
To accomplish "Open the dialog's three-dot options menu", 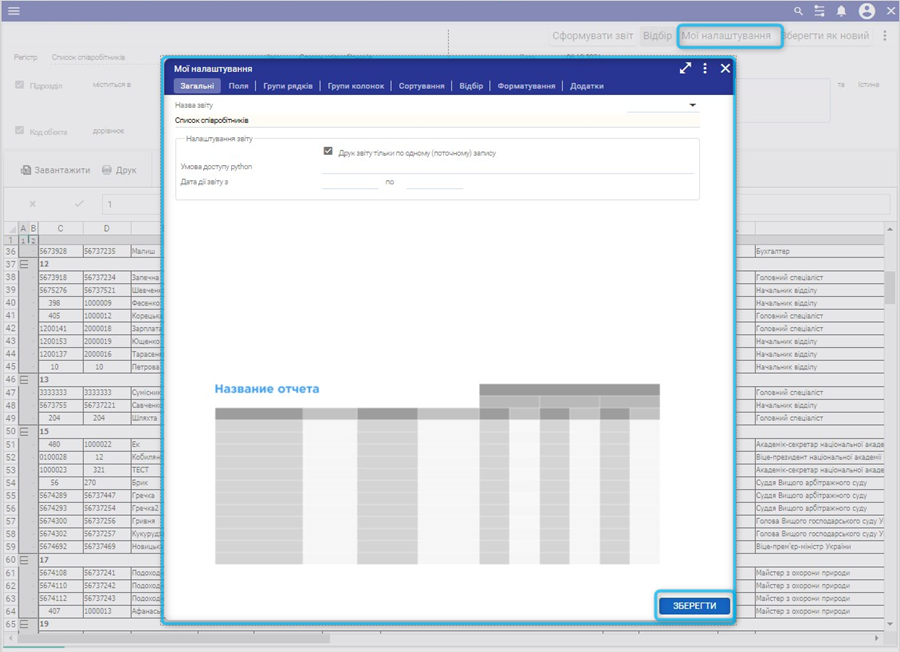I will point(705,68).
